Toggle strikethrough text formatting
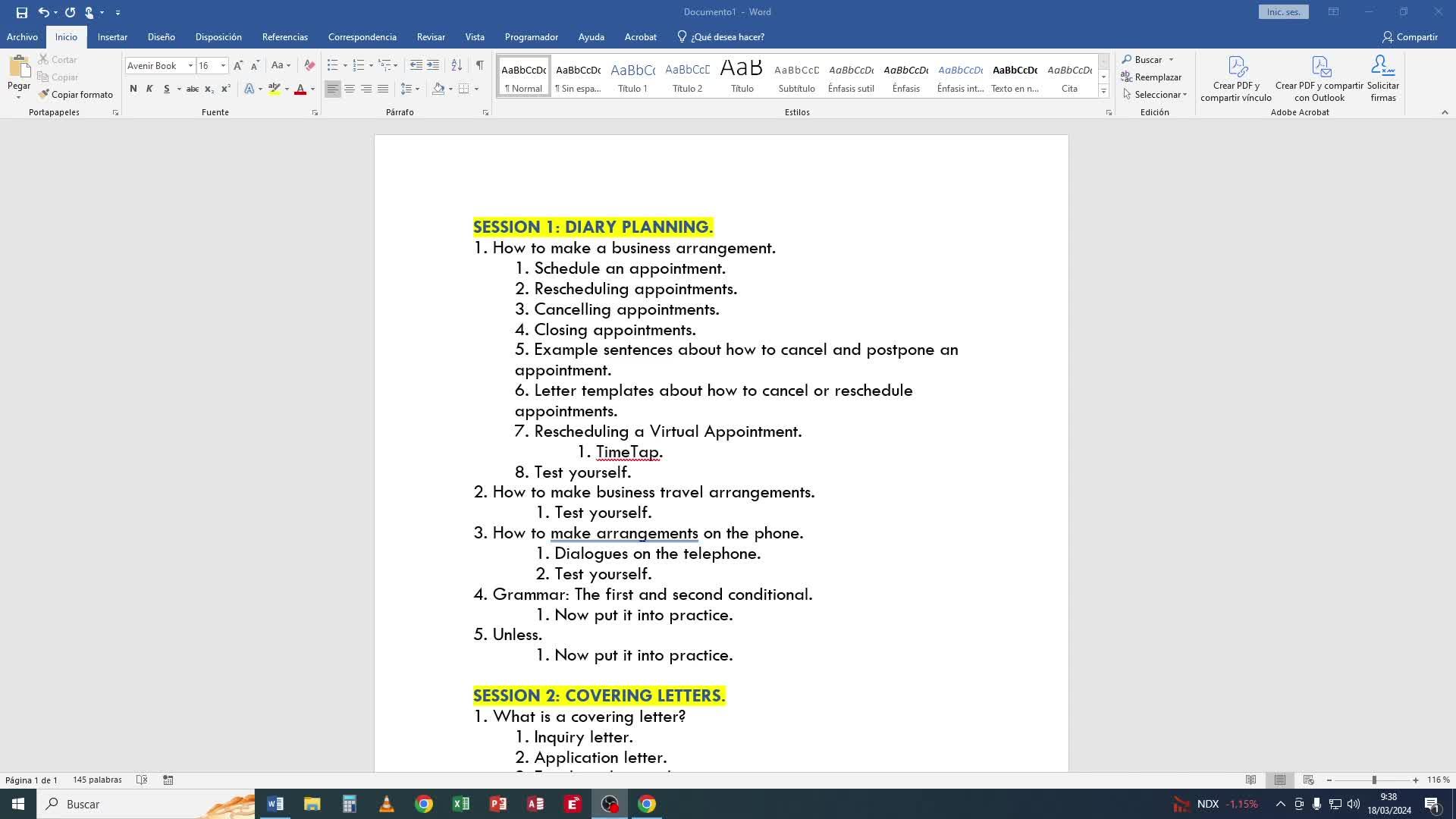The width and height of the screenshot is (1456, 819). click(193, 89)
